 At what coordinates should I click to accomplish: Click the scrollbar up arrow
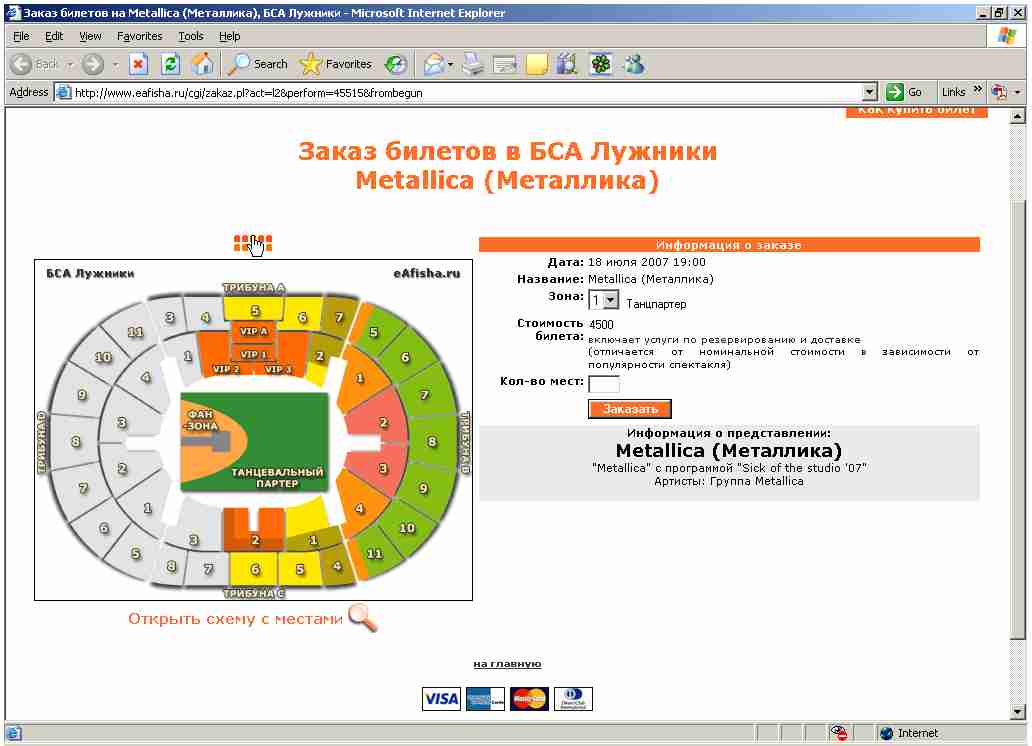point(1018,117)
